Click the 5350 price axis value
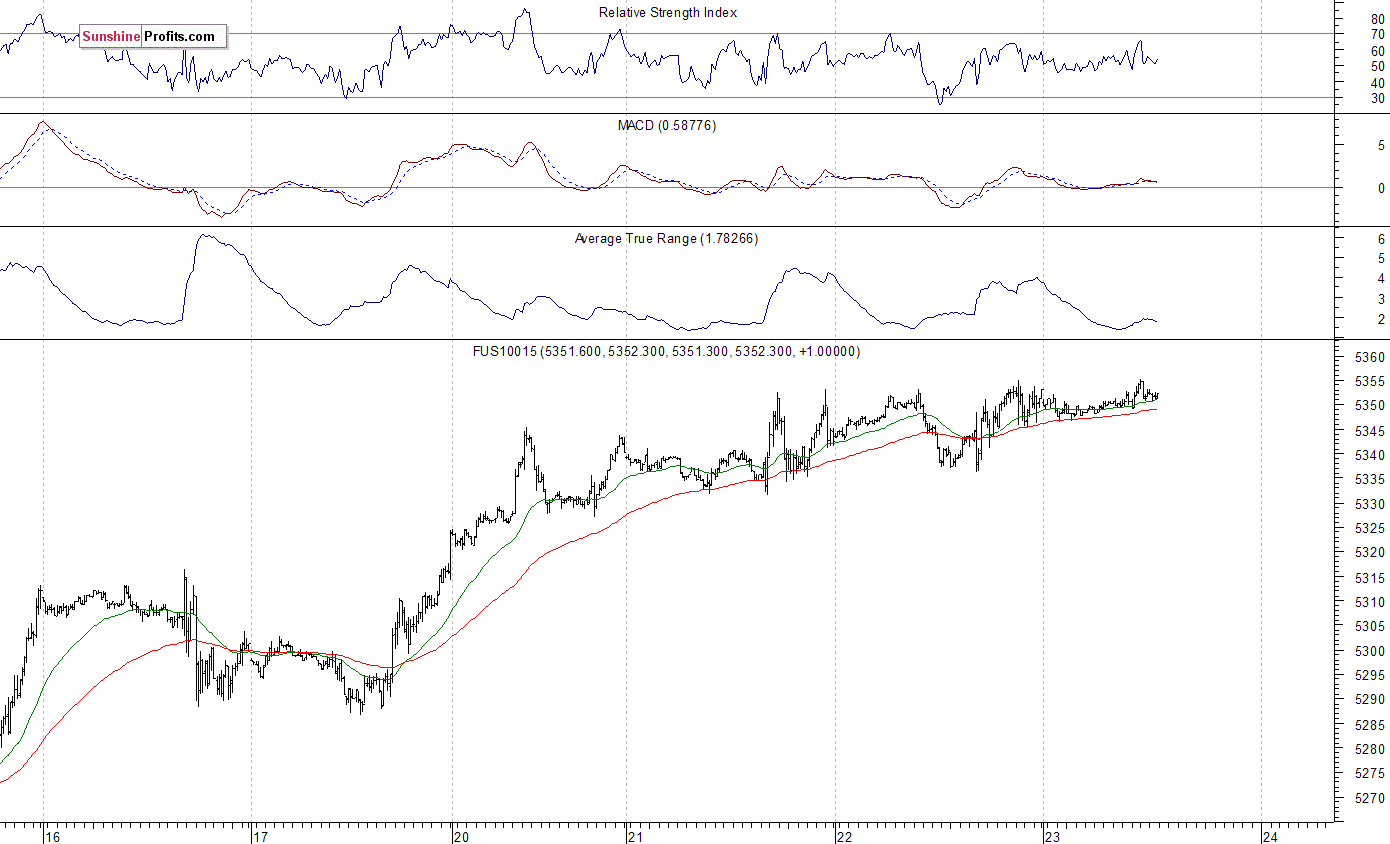This screenshot has height=844, width=1390. pos(1370,406)
